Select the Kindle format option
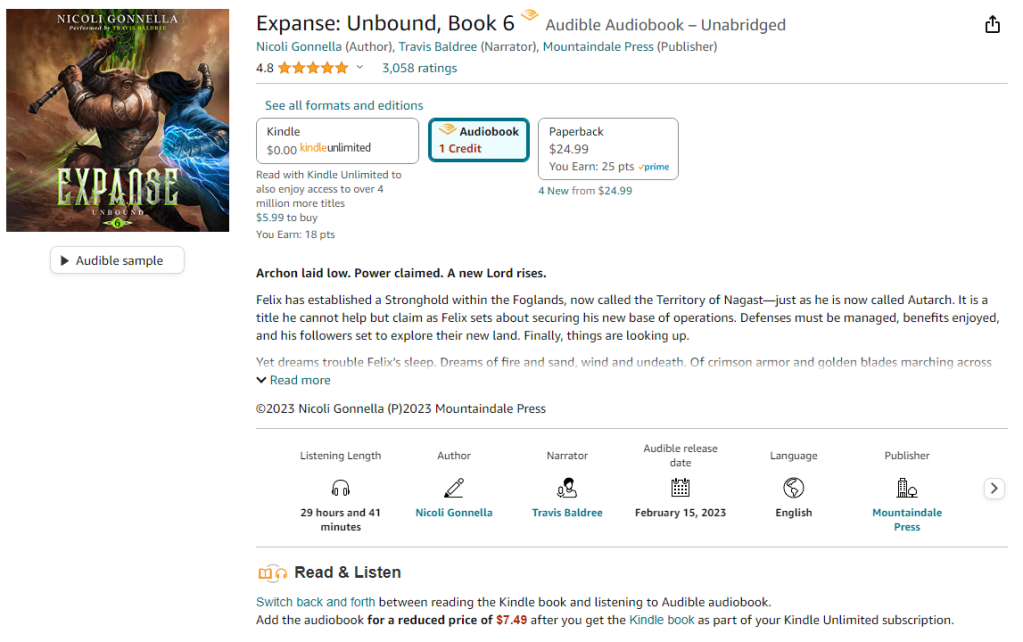This screenshot has width=1023, height=642. tap(337, 141)
